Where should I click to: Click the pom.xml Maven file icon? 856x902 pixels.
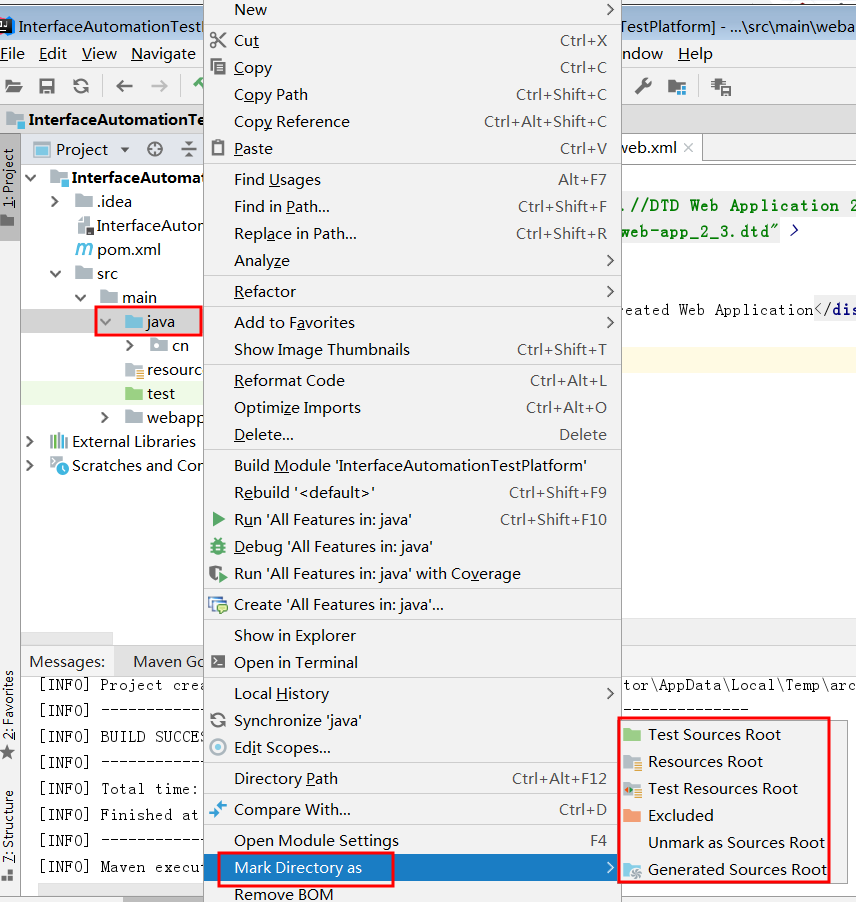point(84,249)
